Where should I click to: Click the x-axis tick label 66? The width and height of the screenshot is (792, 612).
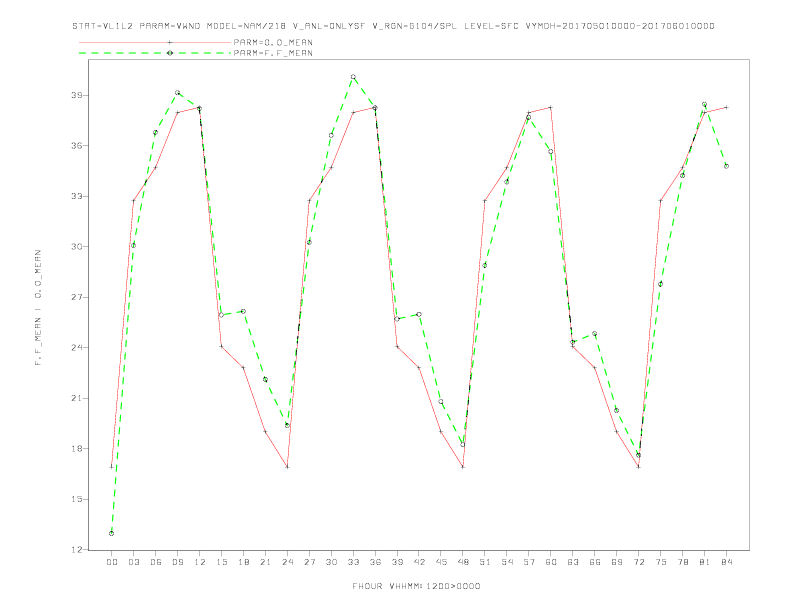(595, 562)
